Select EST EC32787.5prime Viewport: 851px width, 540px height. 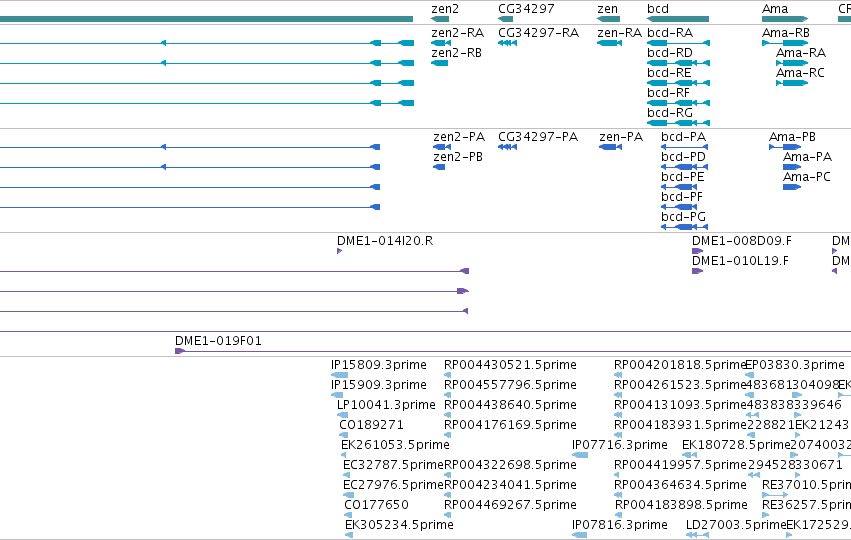(x=393, y=466)
